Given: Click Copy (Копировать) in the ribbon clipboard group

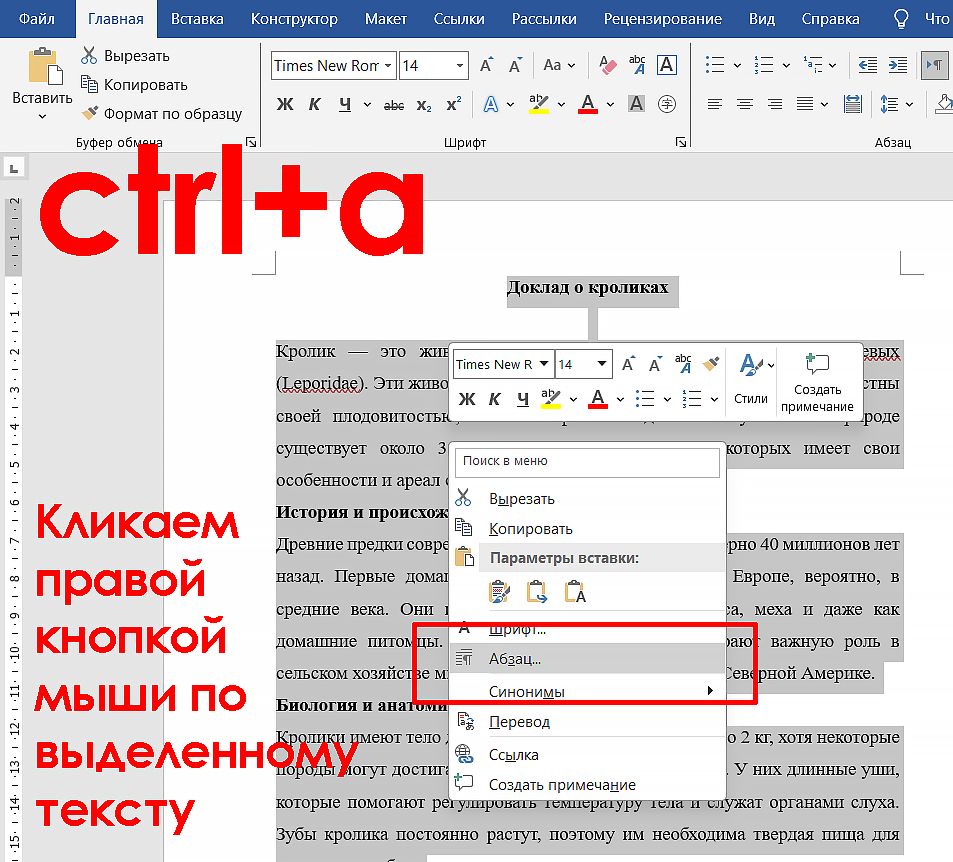Looking at the screenshot, I should pos(134,84).
